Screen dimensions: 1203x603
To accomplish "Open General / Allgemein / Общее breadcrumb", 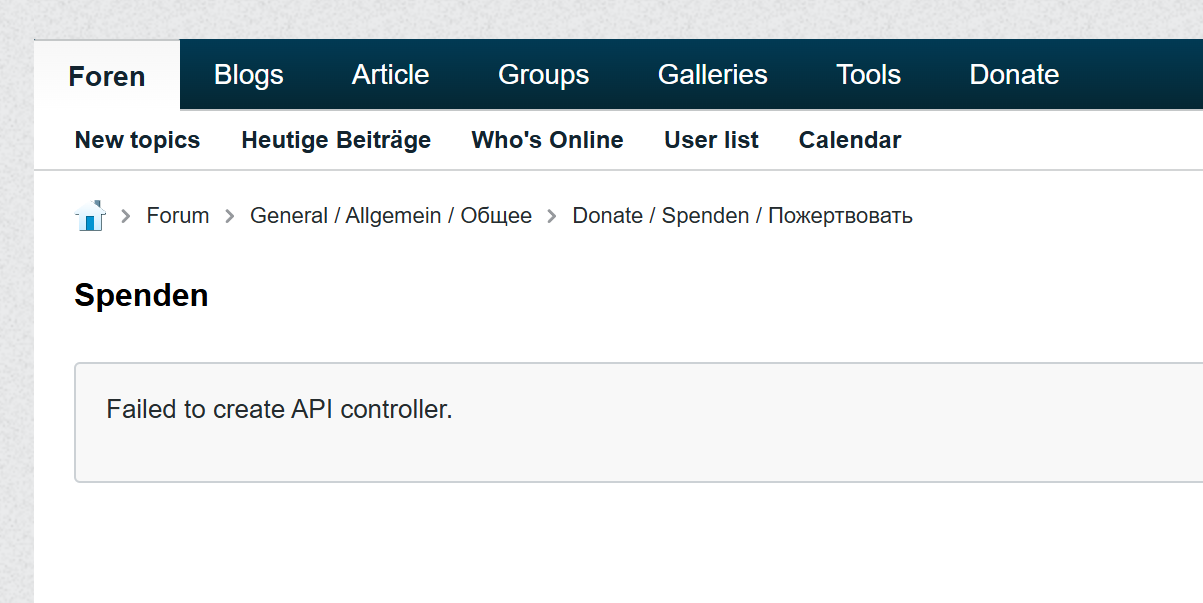I will point(391,215).
